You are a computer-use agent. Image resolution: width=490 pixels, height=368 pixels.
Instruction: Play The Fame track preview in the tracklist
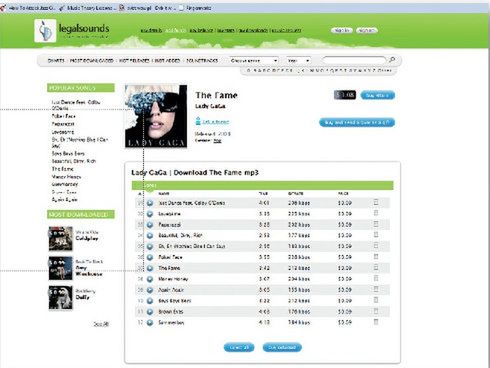point(150,268)
